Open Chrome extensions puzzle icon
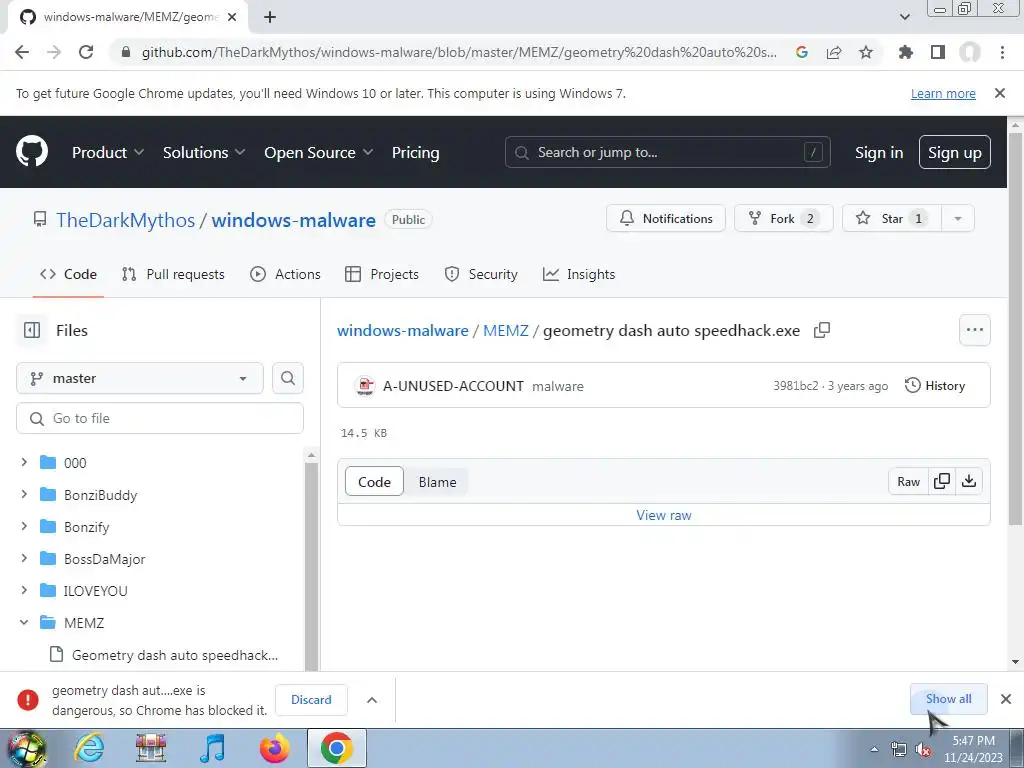This screenshot has height=768, width=1024. tap(906, 52)
